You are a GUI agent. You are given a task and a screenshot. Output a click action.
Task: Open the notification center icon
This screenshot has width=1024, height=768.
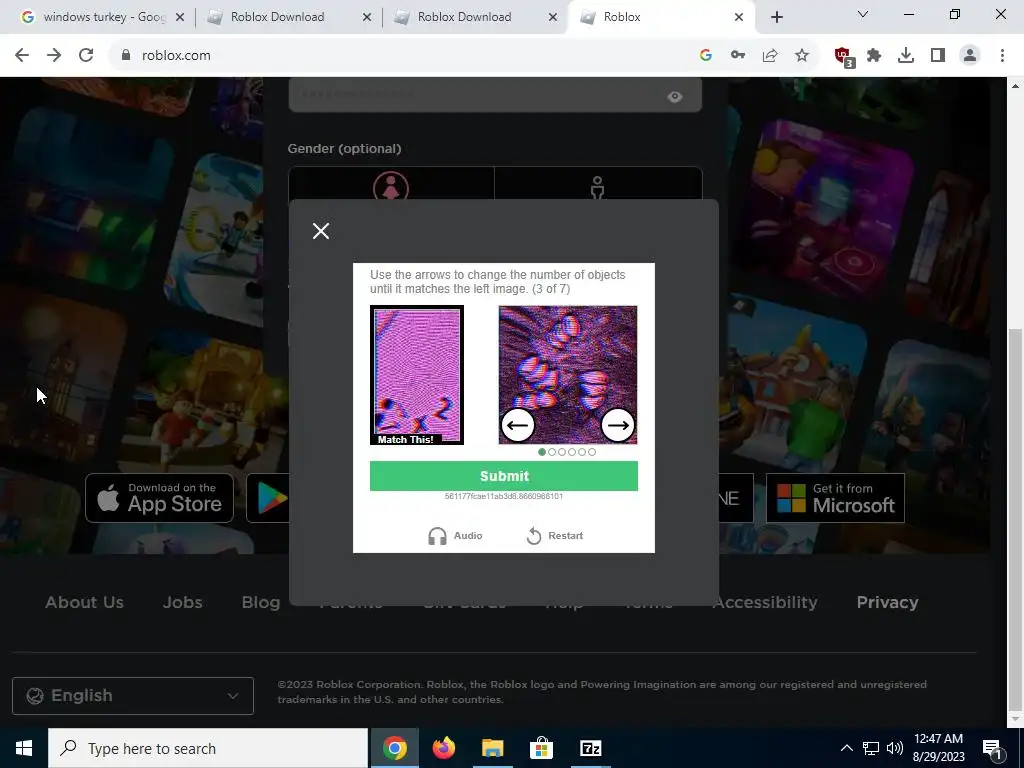(x=993, y=748)
